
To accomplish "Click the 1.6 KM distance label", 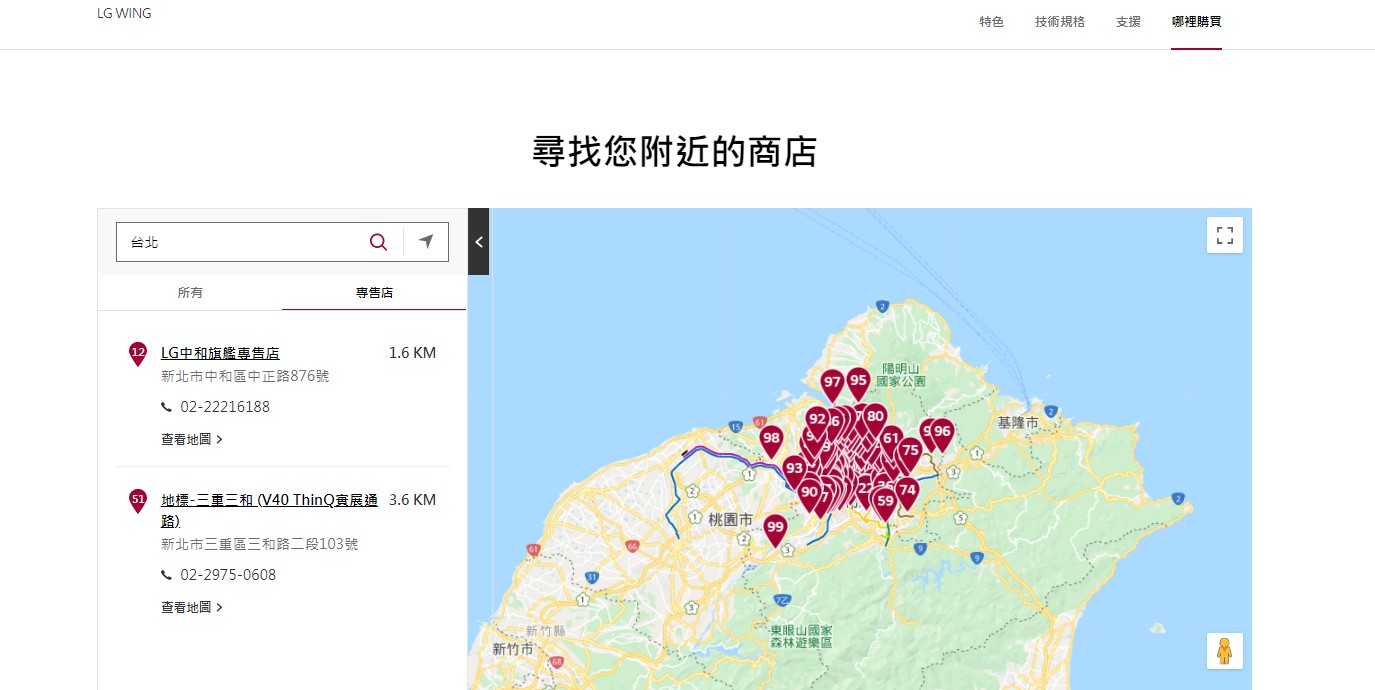I will point(412,353).
